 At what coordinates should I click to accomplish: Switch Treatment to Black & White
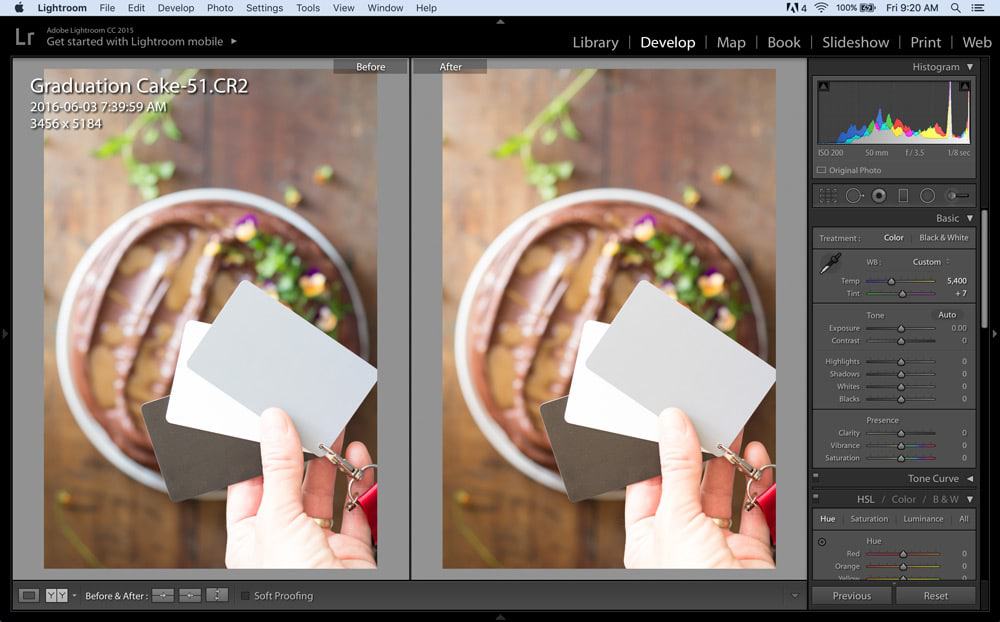pyautogui.click(x=944, y=237)
